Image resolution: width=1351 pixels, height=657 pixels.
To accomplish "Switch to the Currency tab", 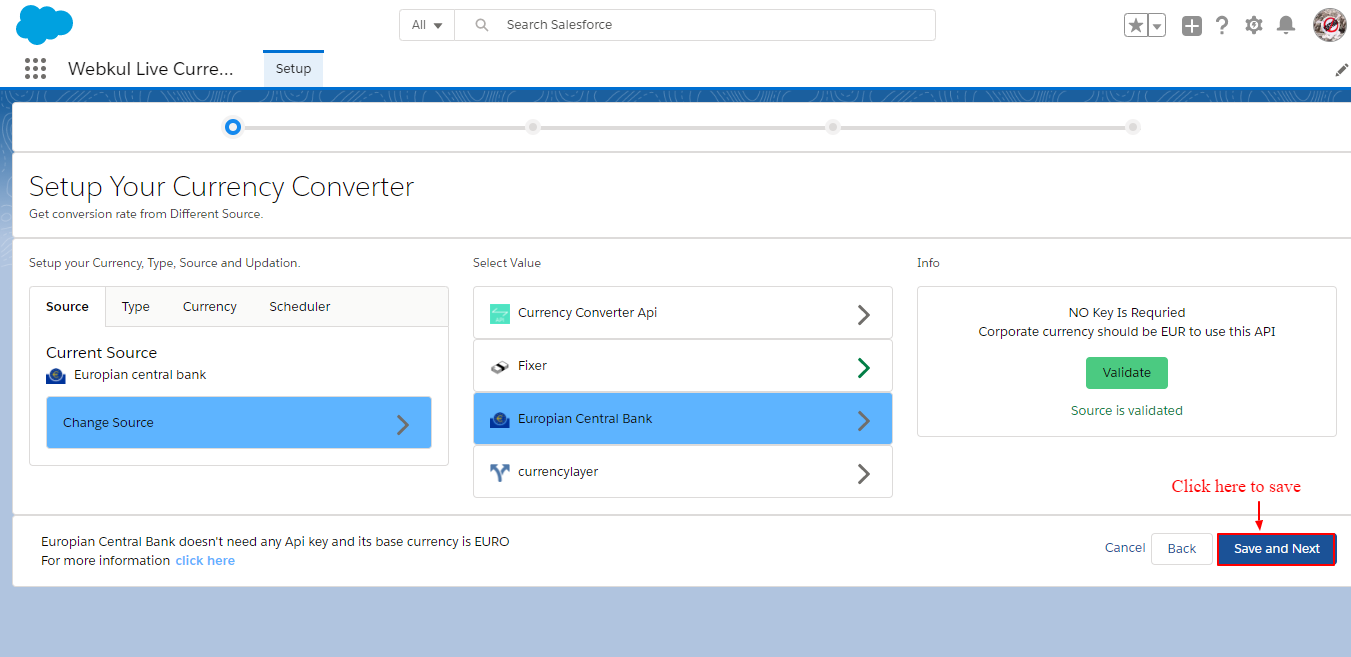I will tap(209, 306).
